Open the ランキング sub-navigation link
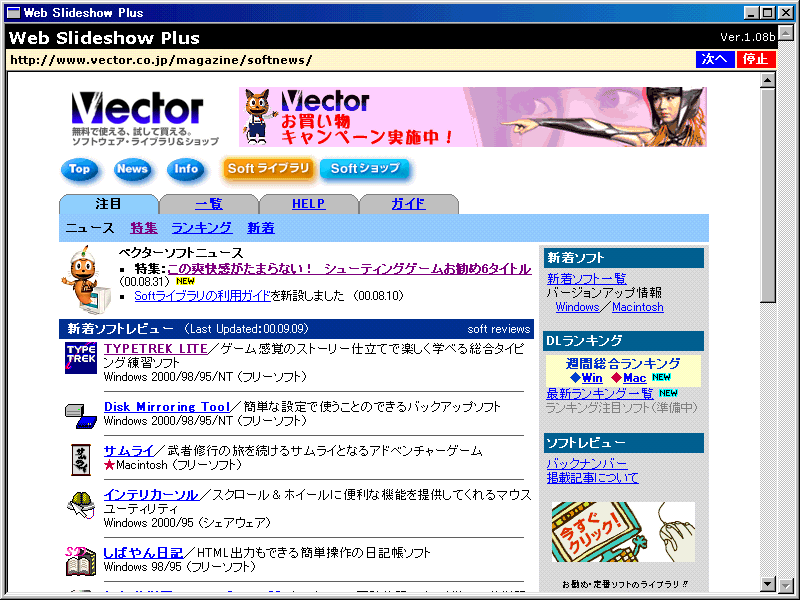800x600 pixels. [x=202, y=228]
